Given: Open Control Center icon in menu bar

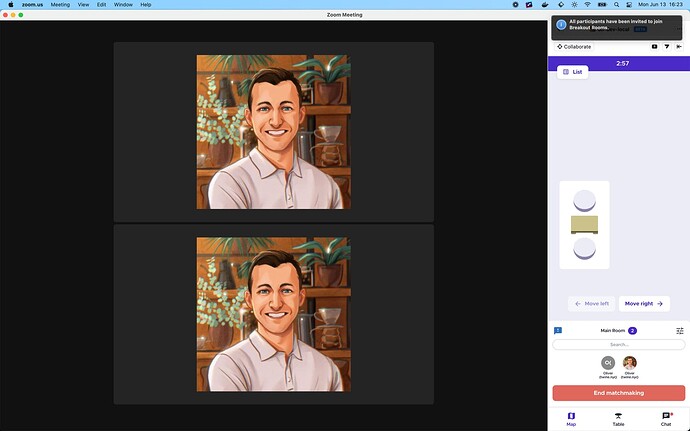Looking at the screenshot, I should pos(629,4).
